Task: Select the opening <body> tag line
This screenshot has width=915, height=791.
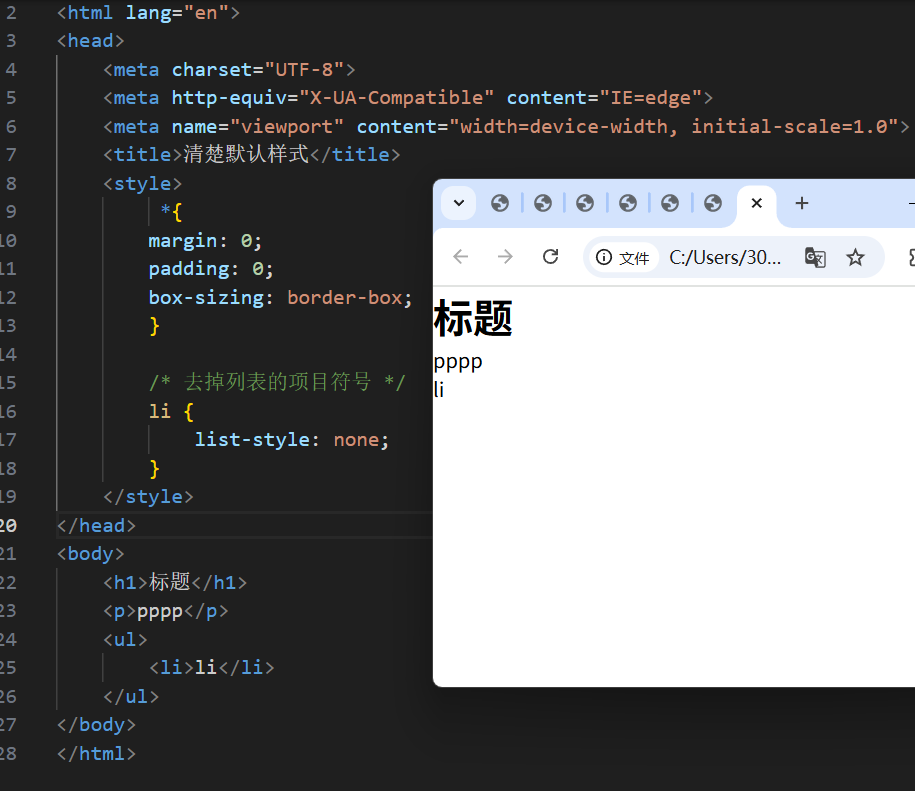Action: [x=90, y=554]
